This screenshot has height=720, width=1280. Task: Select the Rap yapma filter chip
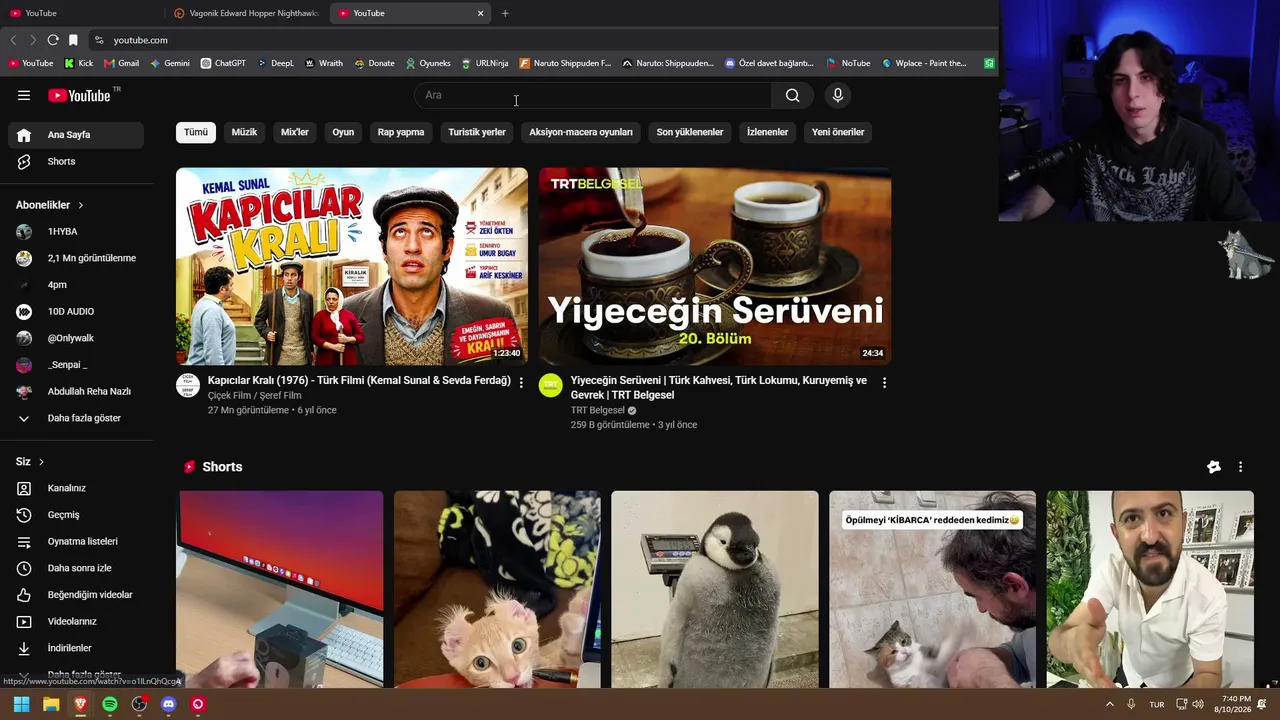(x=401, y=132)
